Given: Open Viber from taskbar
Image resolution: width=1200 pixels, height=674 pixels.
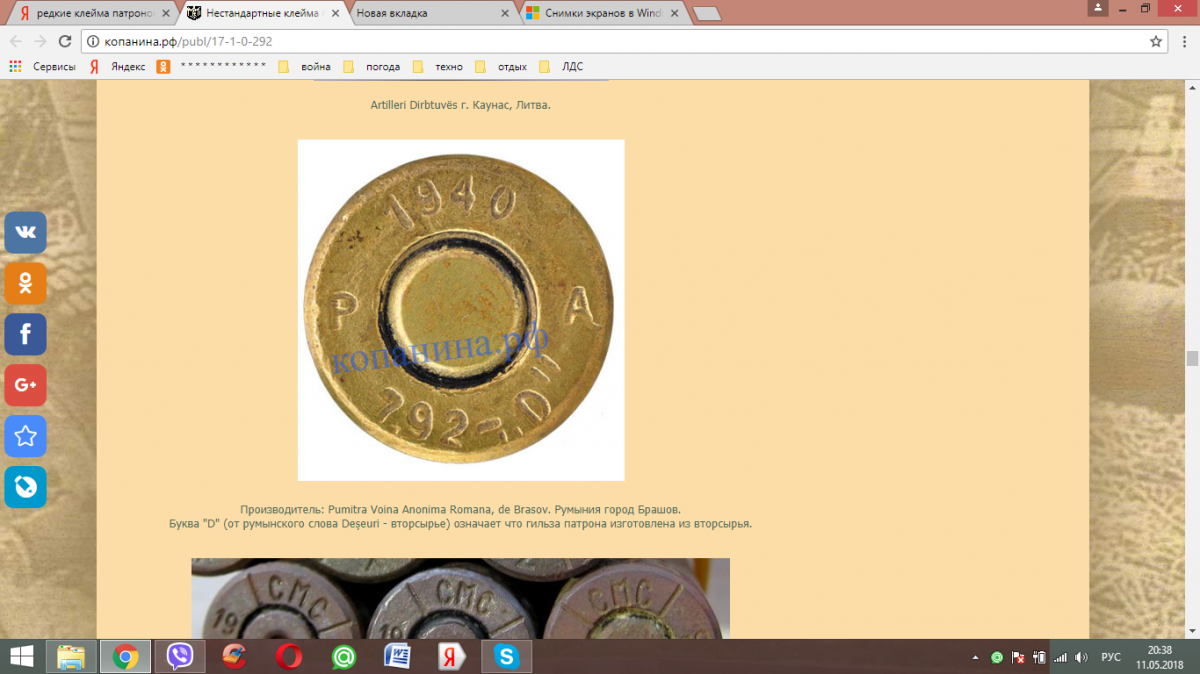Looking at the screenshot, I should click(180, 656).
